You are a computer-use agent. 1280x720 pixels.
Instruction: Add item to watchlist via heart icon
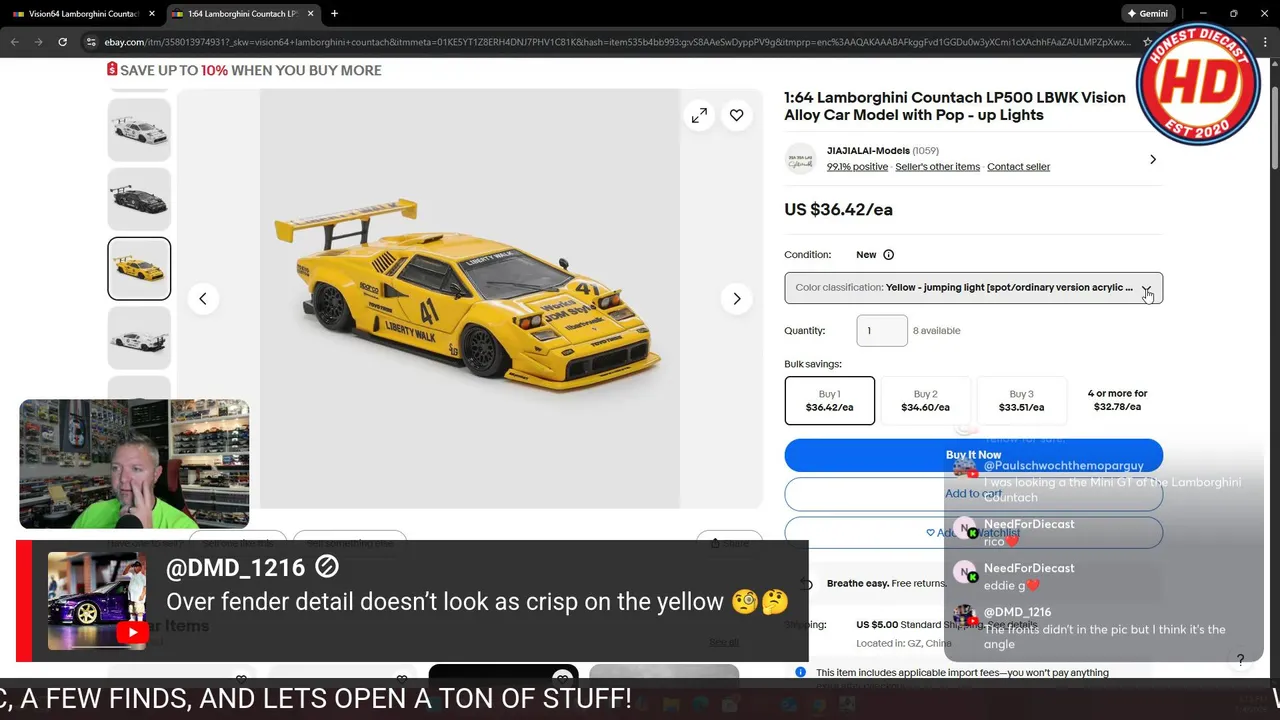(736, 116)
